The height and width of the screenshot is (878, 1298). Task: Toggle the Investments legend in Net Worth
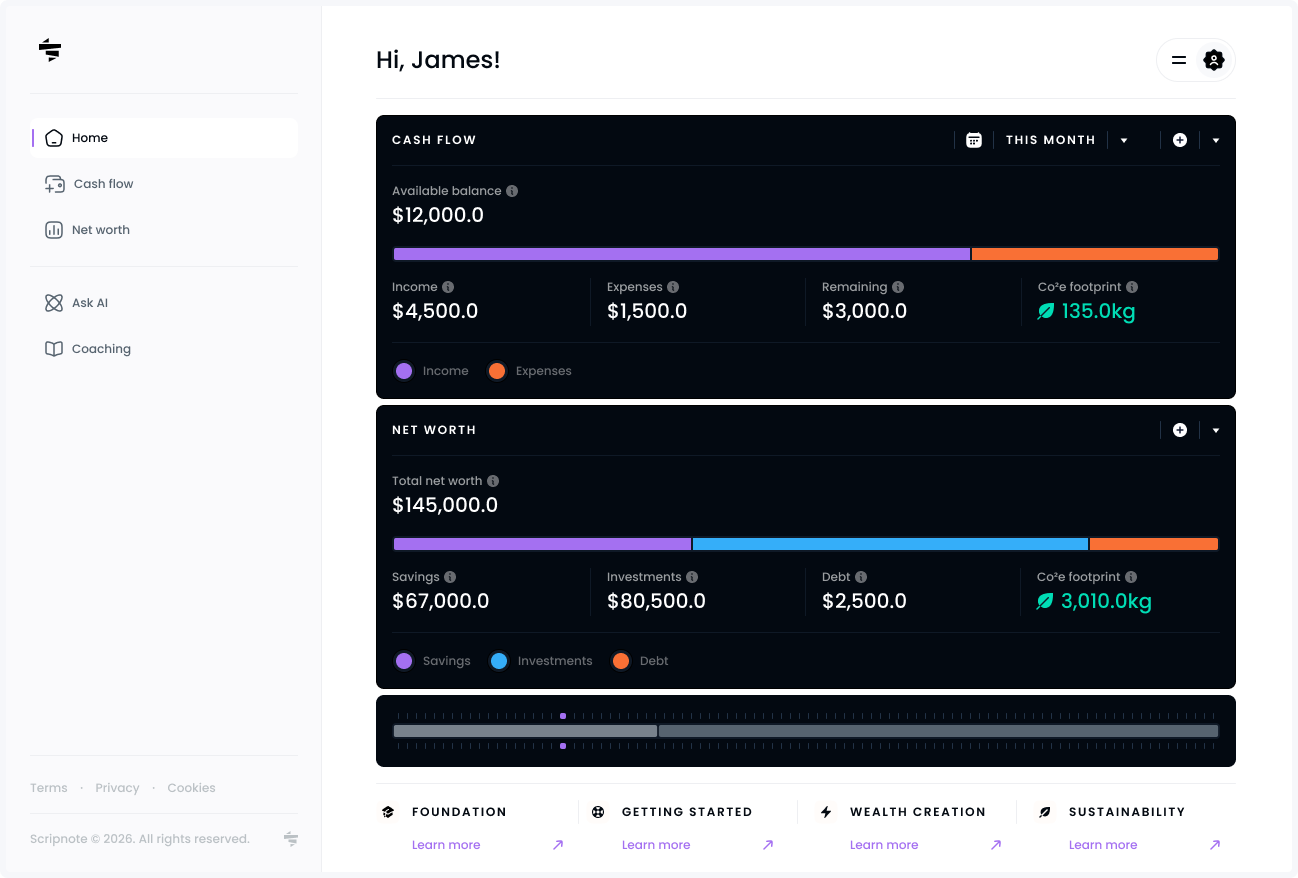coord(541,661)
